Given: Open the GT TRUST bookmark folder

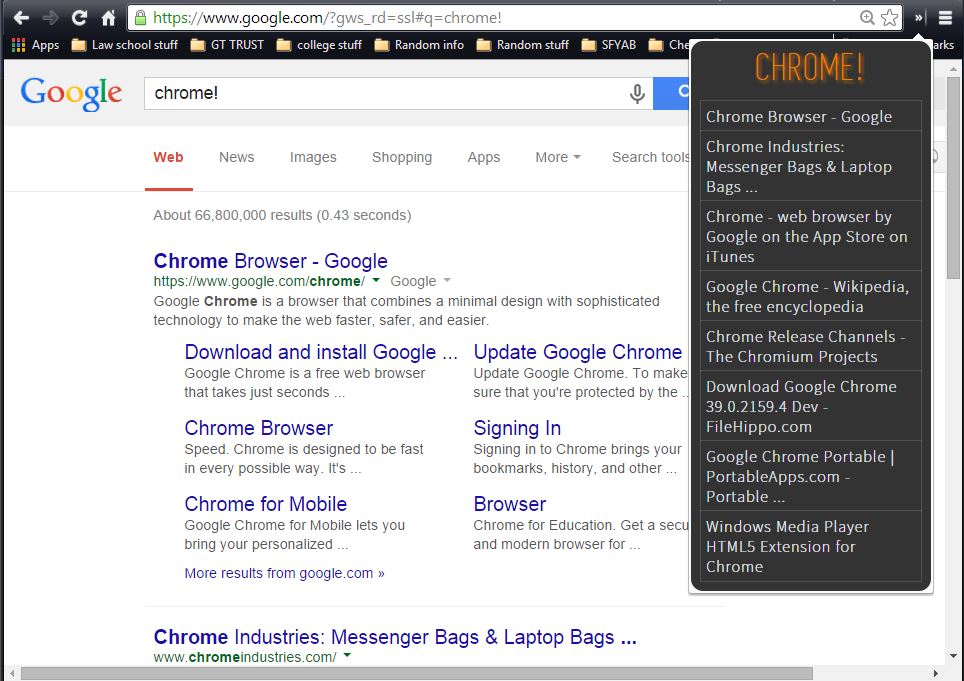Looking at the screenshot, I should (227, 45).
